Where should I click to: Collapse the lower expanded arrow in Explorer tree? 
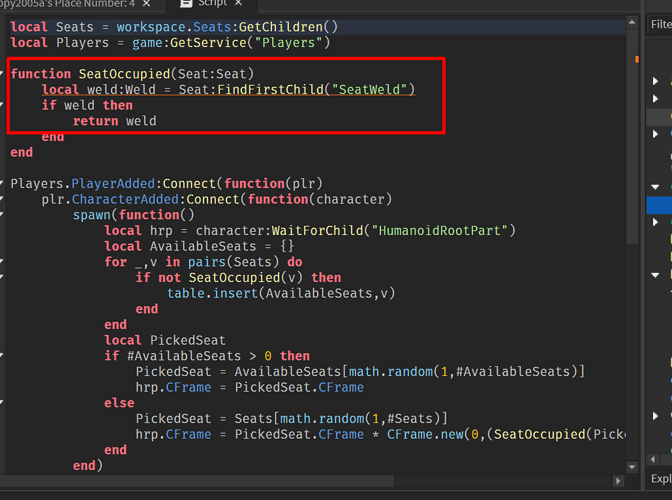click(x=655, y=275)
